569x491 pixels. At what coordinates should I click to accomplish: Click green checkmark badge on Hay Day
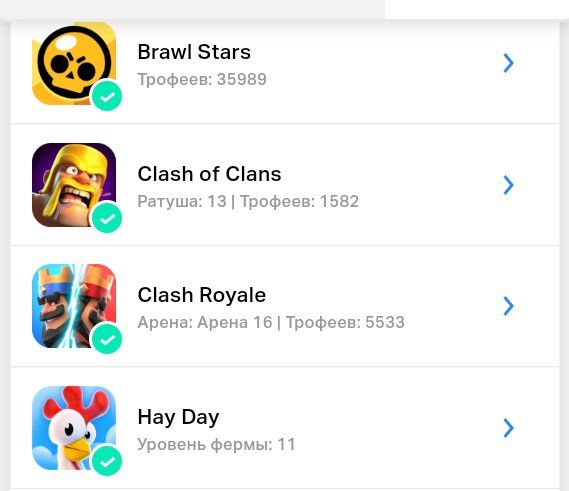point(107,461)
